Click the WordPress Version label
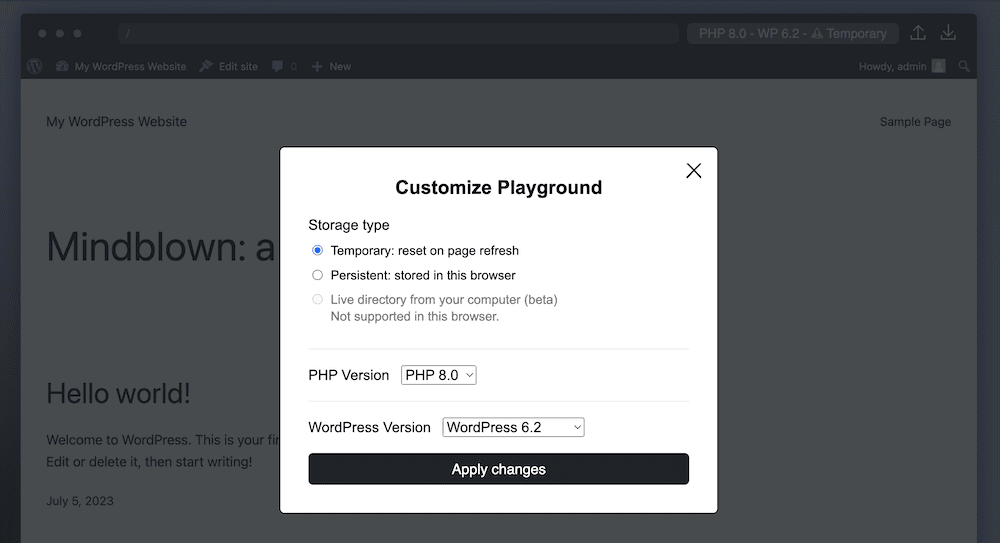Image resolution: width=1000 pixels, height=543 pixels. (369, 428)
